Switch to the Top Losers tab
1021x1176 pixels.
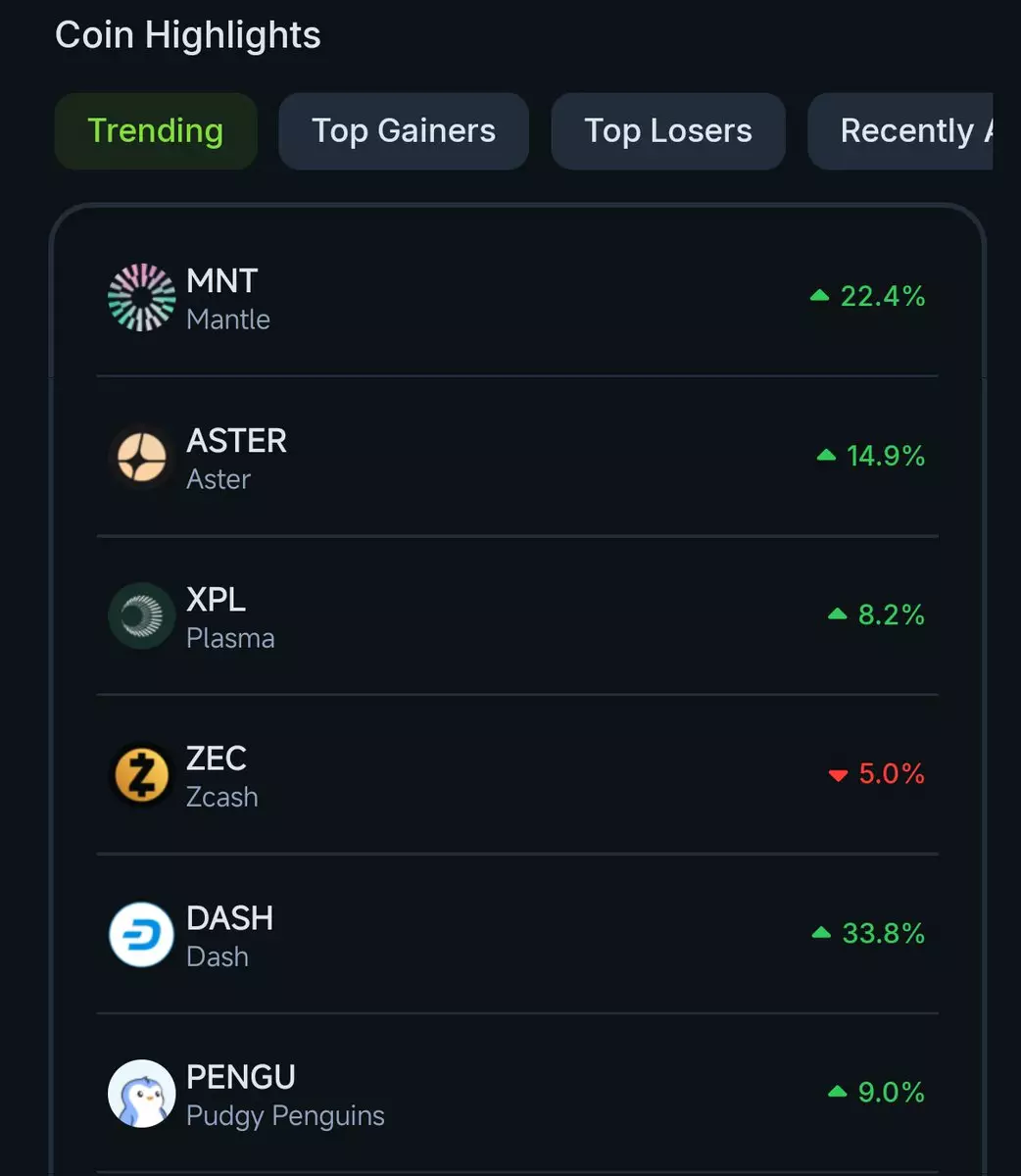pos(668,131)
